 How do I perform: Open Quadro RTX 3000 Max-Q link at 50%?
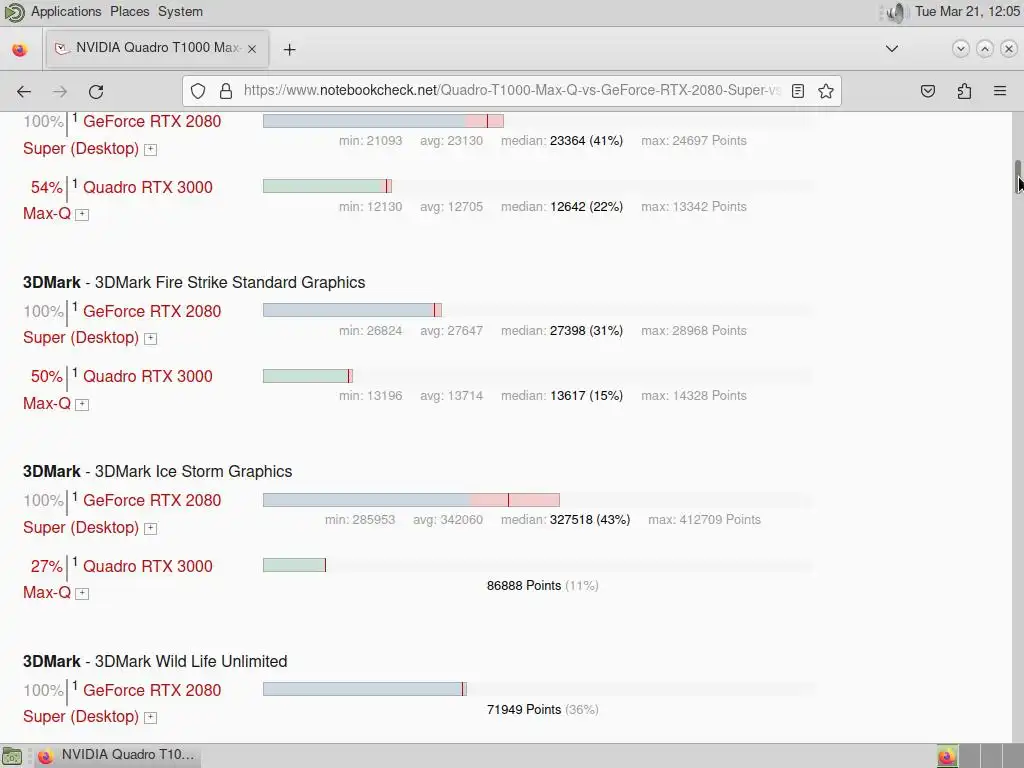148,376
